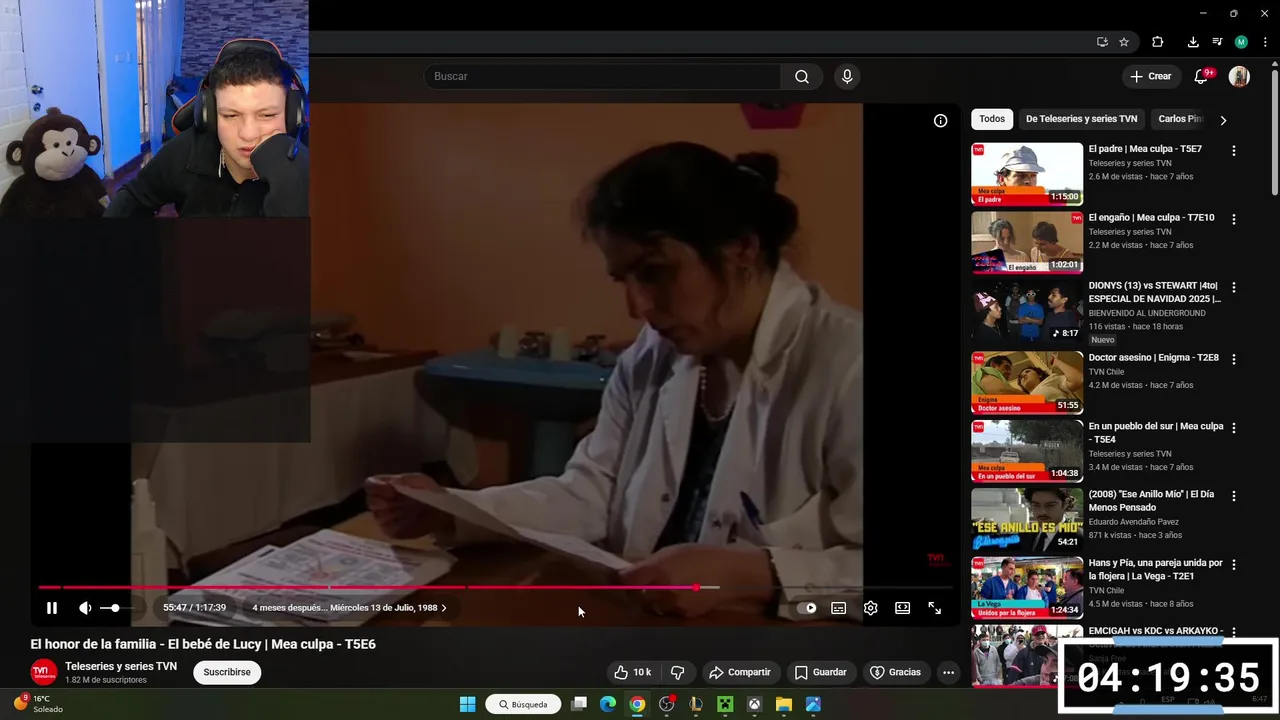
Task: Open the Teleseries y series TVN channel avatar
Action: click(x=43, y=672)
